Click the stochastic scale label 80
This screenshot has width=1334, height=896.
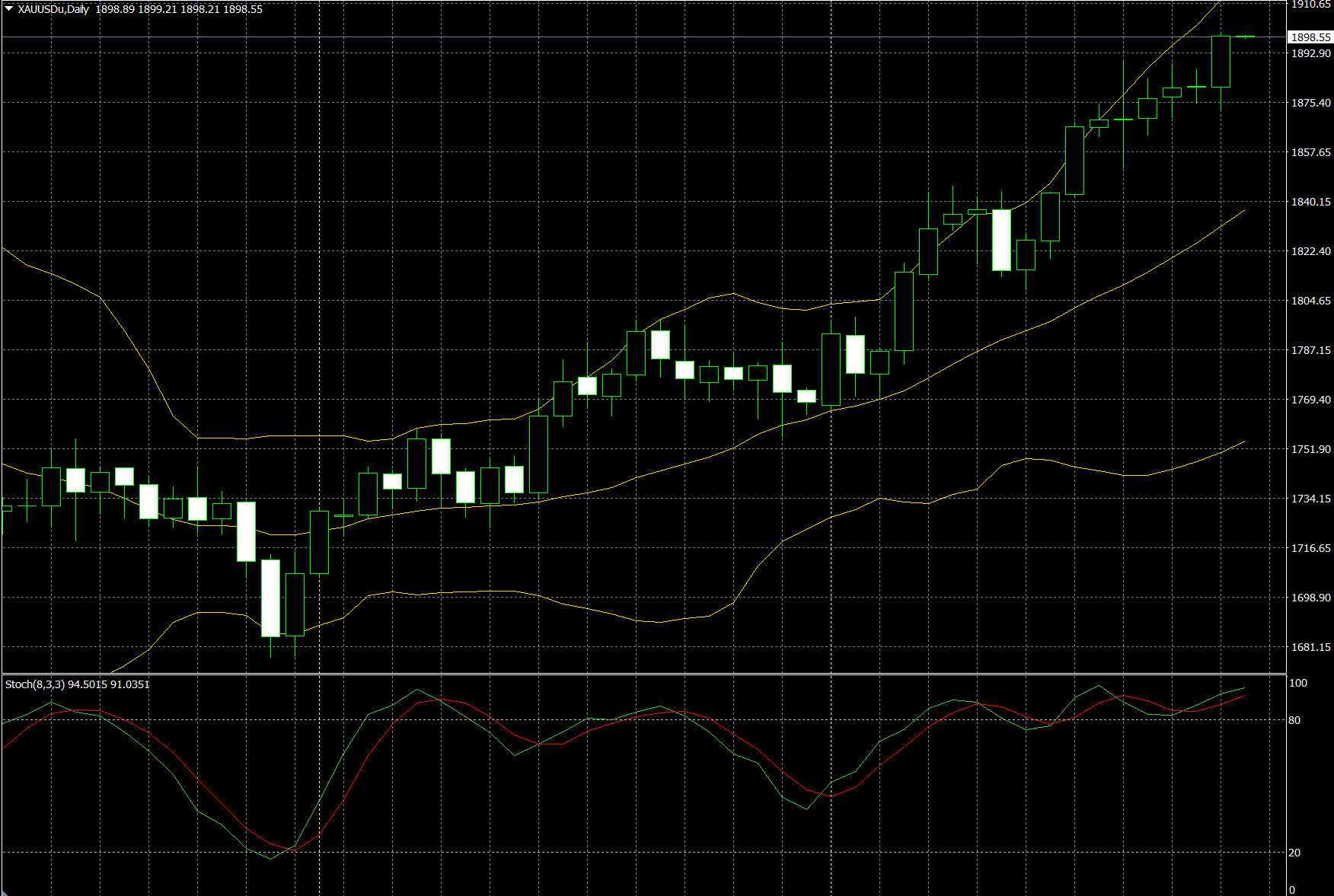1294,720
